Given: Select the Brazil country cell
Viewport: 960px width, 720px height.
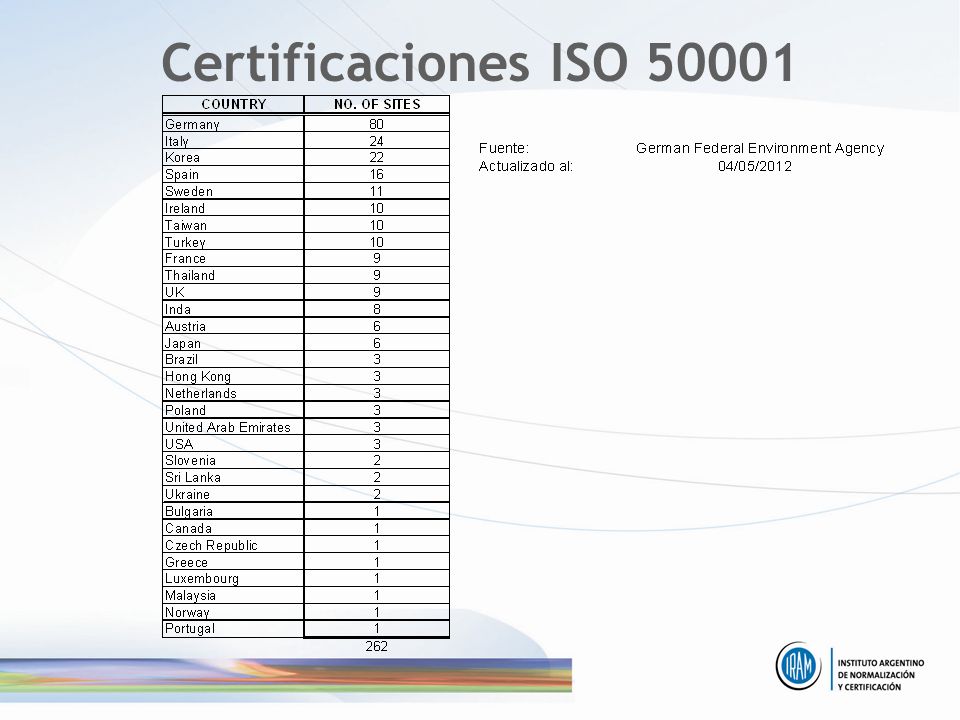Looking at the screenshot, I should (x=233, y=359).
